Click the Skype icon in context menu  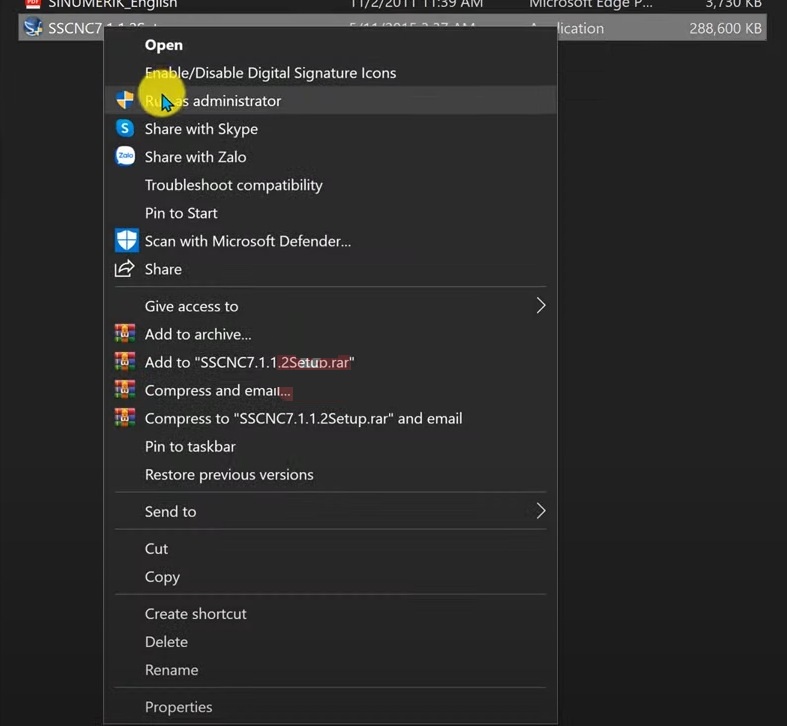[x=125, y=129]
